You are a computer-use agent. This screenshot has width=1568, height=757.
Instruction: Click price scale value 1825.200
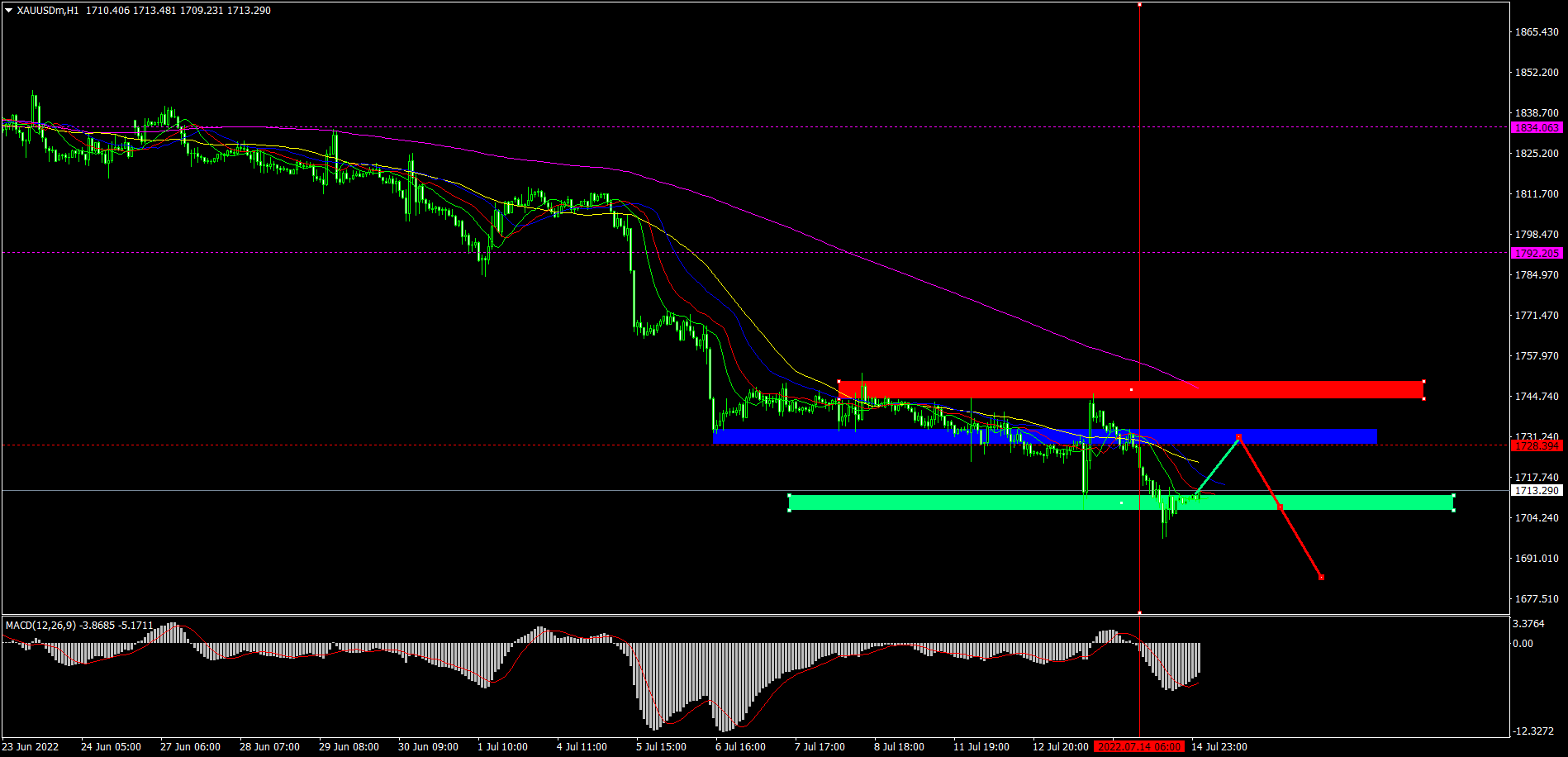coord(1537,154)
